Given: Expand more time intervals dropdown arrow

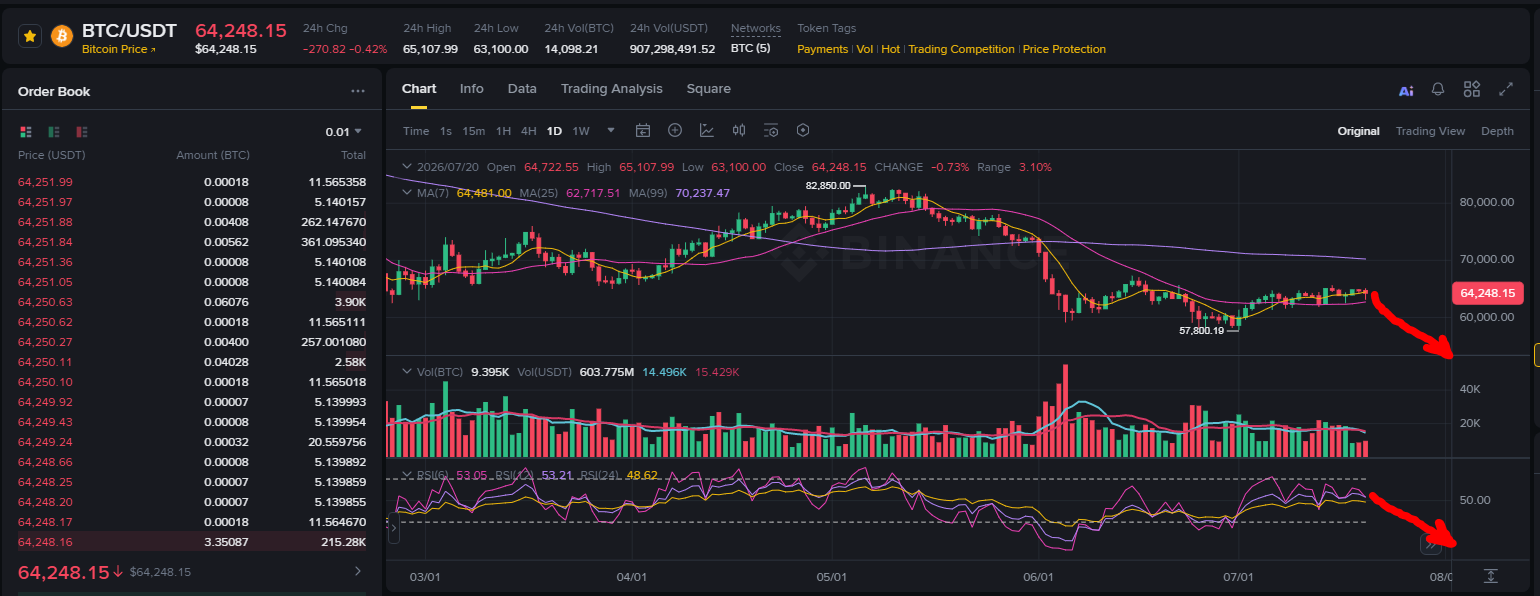Looking at the screenshot, I should tap(611, 130).
